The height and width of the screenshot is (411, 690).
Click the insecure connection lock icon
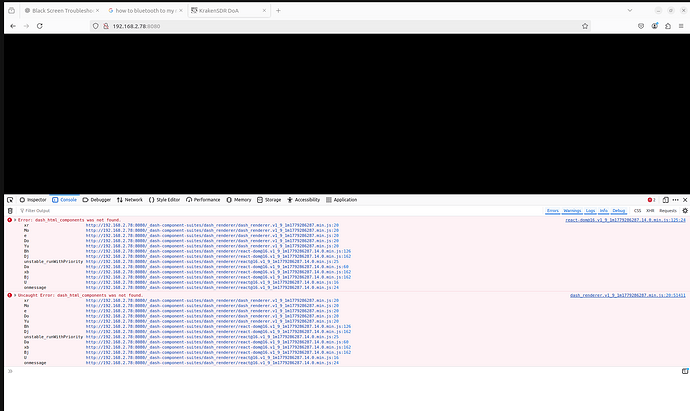pos(106,26)
